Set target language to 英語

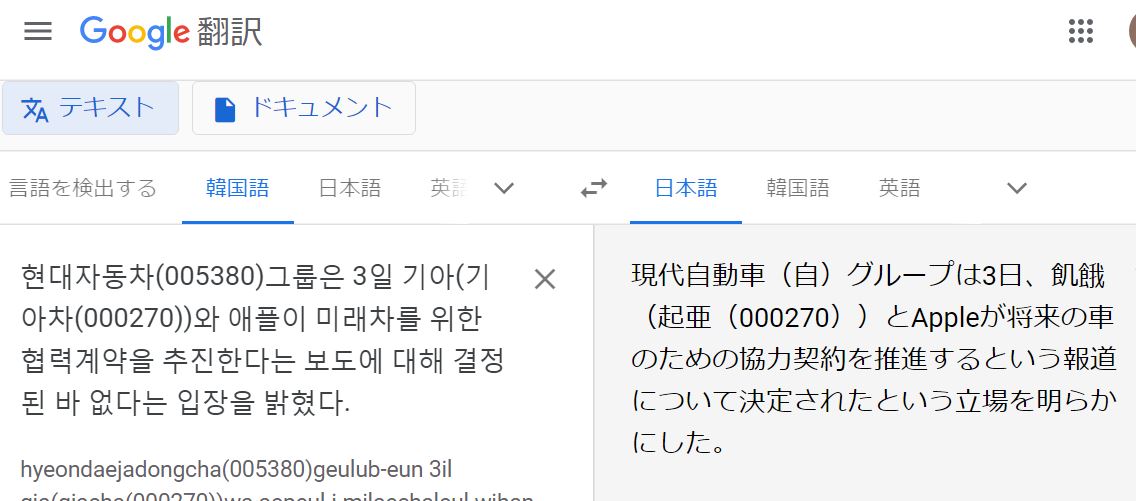pos(899,188)
